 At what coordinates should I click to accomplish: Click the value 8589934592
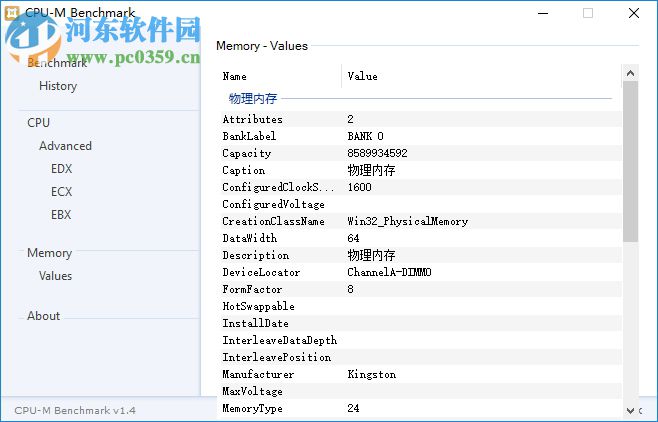point(377,153)
